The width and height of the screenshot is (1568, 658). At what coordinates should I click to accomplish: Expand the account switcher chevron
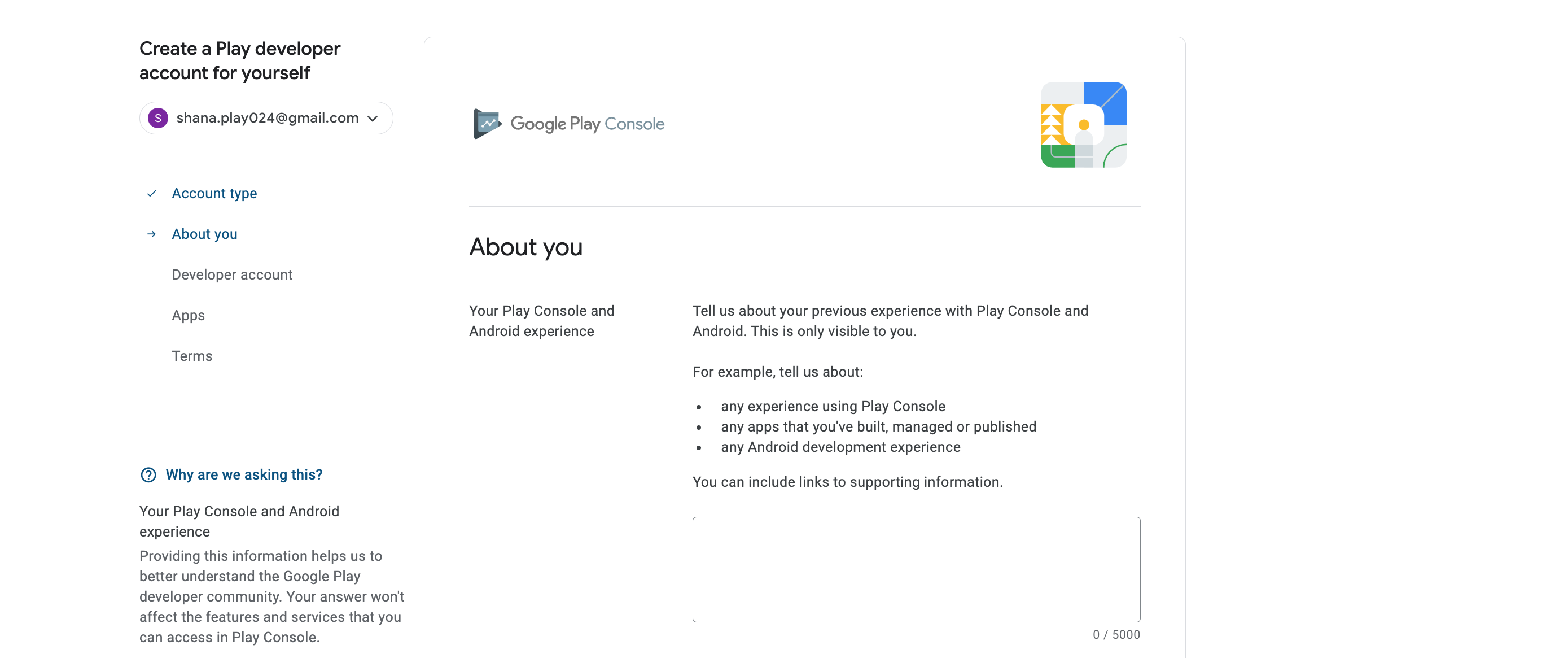click(373, 118)
